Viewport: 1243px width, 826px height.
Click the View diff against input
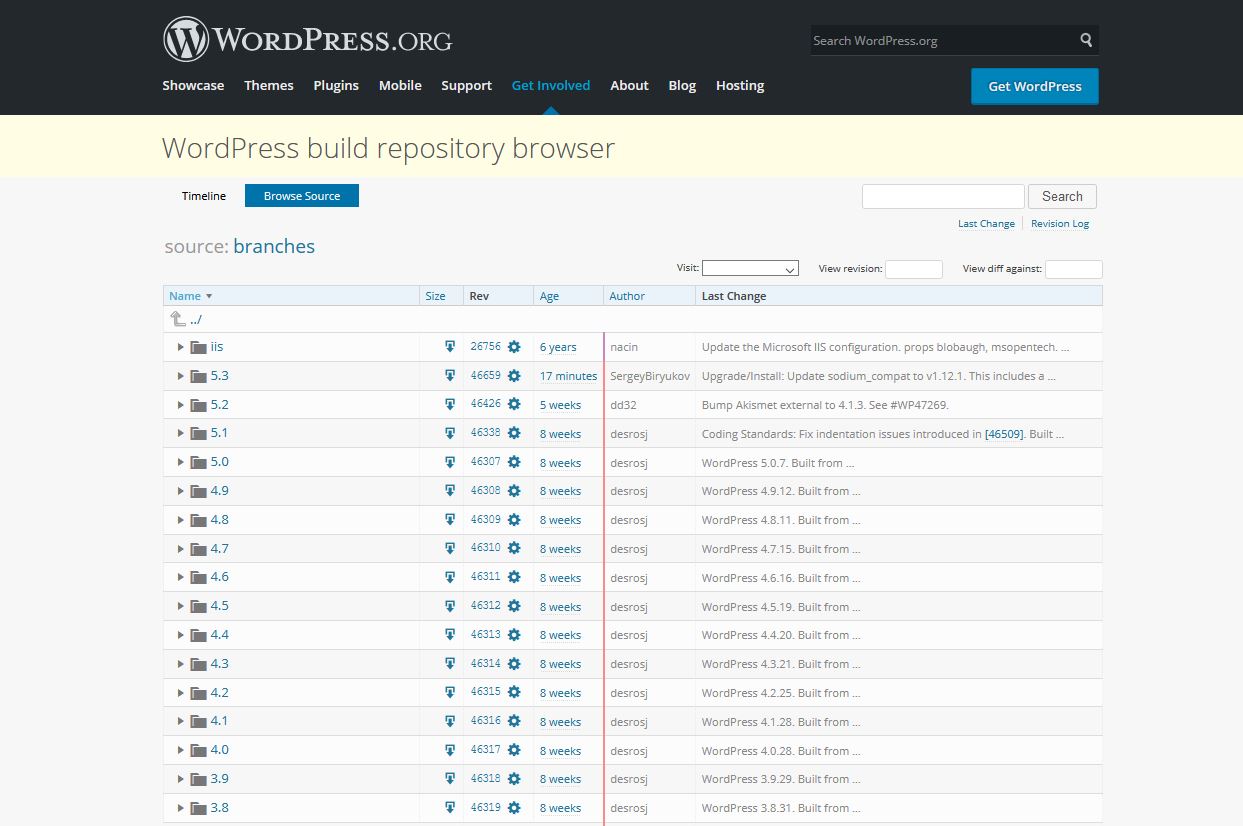pyautogui.click(x=1073, y=269)
